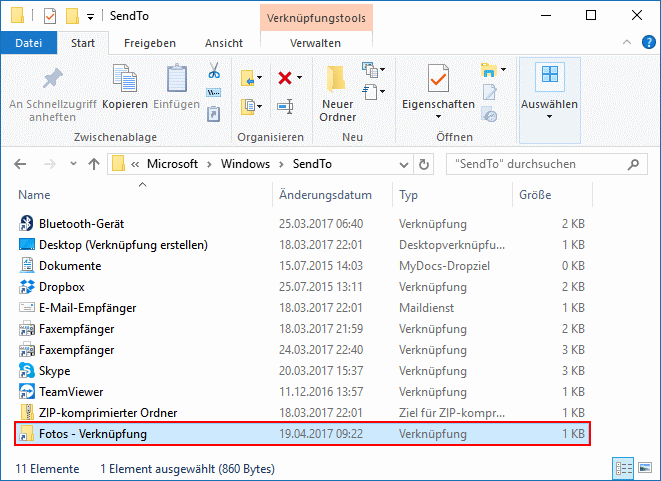Click the Copy to folder icon
This screenshot has height=481, width=661.
[247, 106]
